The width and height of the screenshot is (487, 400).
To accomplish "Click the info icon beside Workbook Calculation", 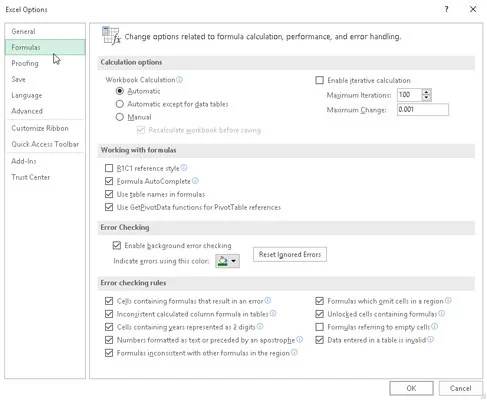I will coord(179,80).
